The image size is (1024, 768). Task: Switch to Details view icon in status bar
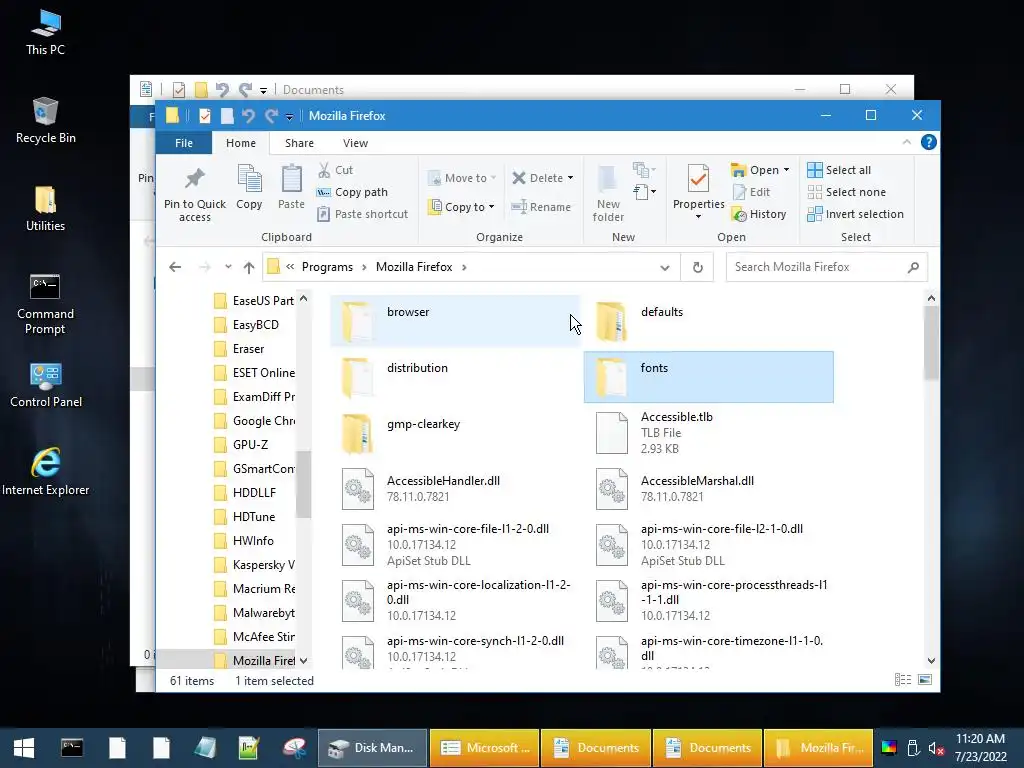coord(903,680)
